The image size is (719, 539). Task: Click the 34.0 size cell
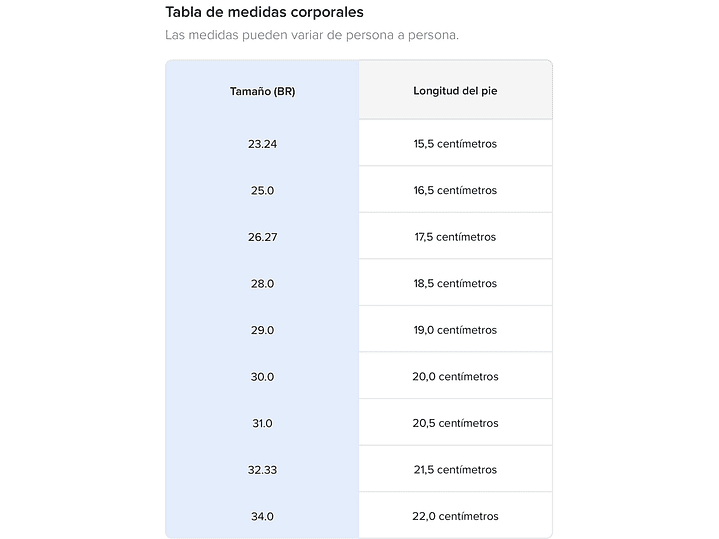[x=262, y=516]
